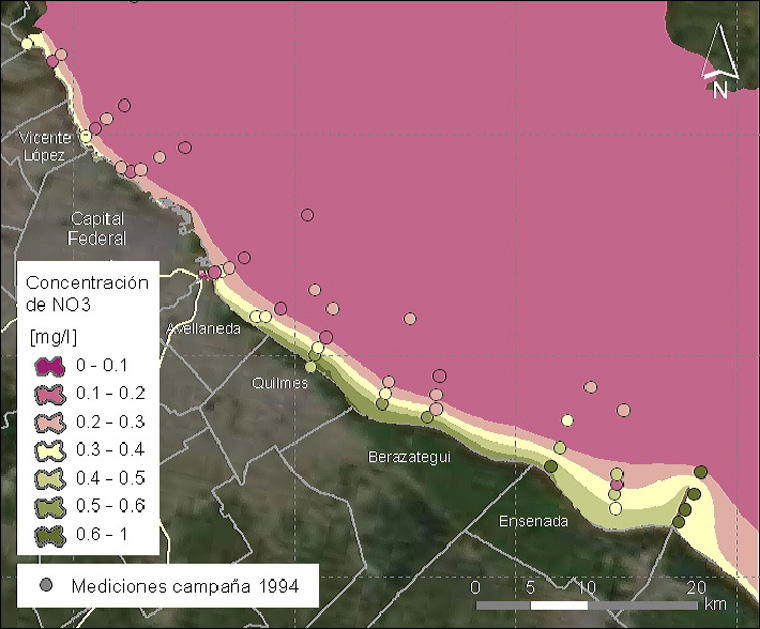
Task: Choose the 0.5 - 0.6 legend symbol
Action: [49, 506]
